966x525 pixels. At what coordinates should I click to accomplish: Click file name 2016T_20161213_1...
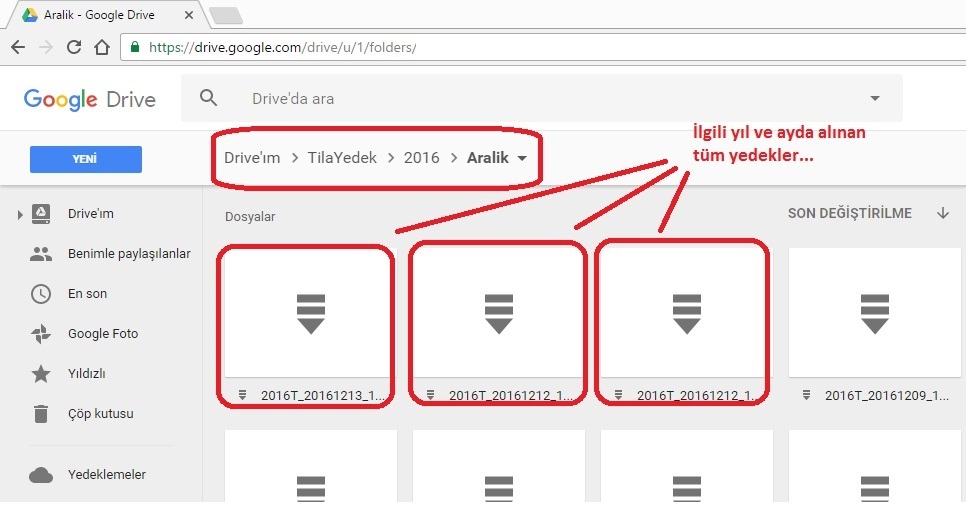point(323,396)
